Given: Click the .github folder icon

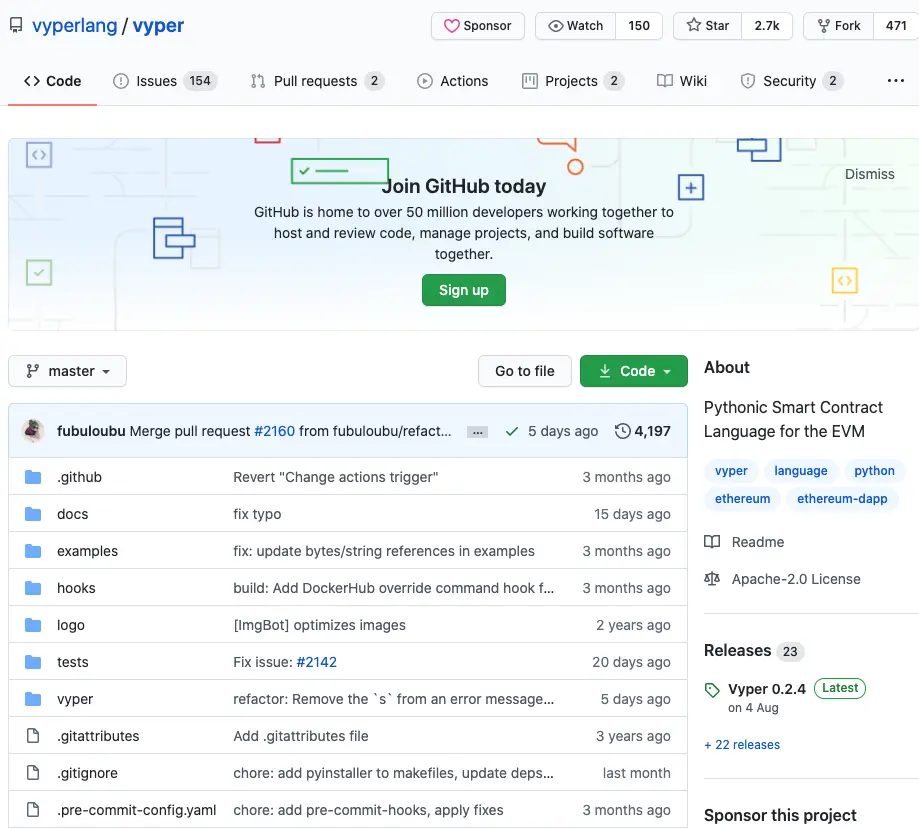Looking at the screenshot, I should (x=33, y=477).
